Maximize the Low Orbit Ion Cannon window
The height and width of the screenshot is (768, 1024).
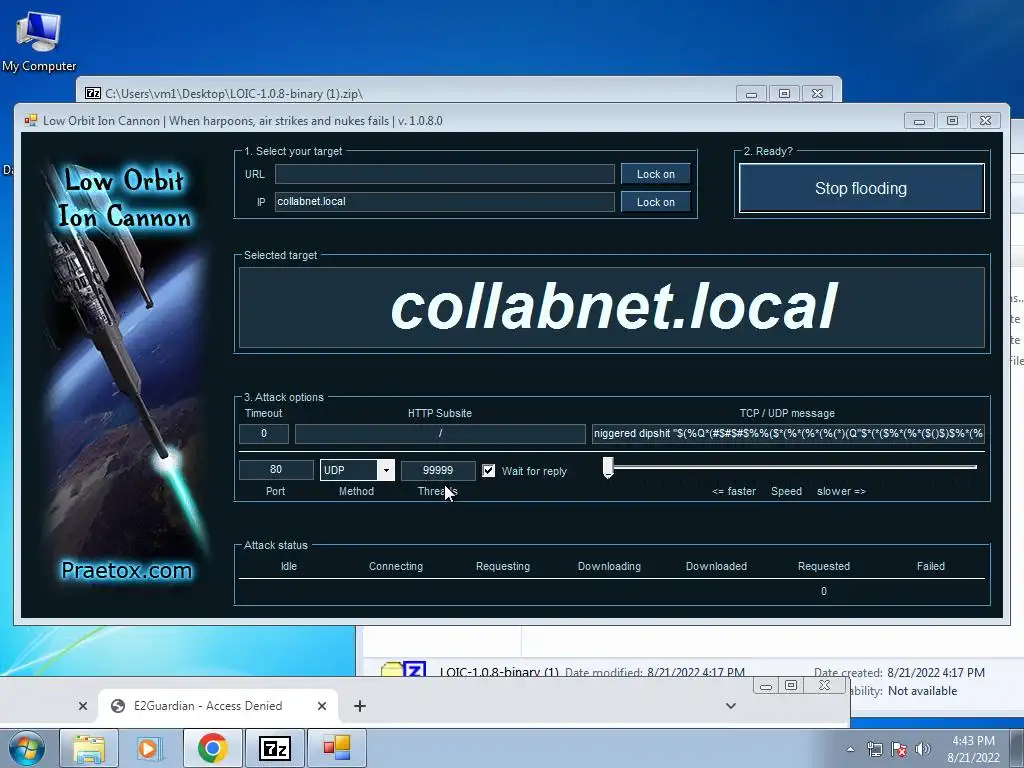click(x=952, y=121)
